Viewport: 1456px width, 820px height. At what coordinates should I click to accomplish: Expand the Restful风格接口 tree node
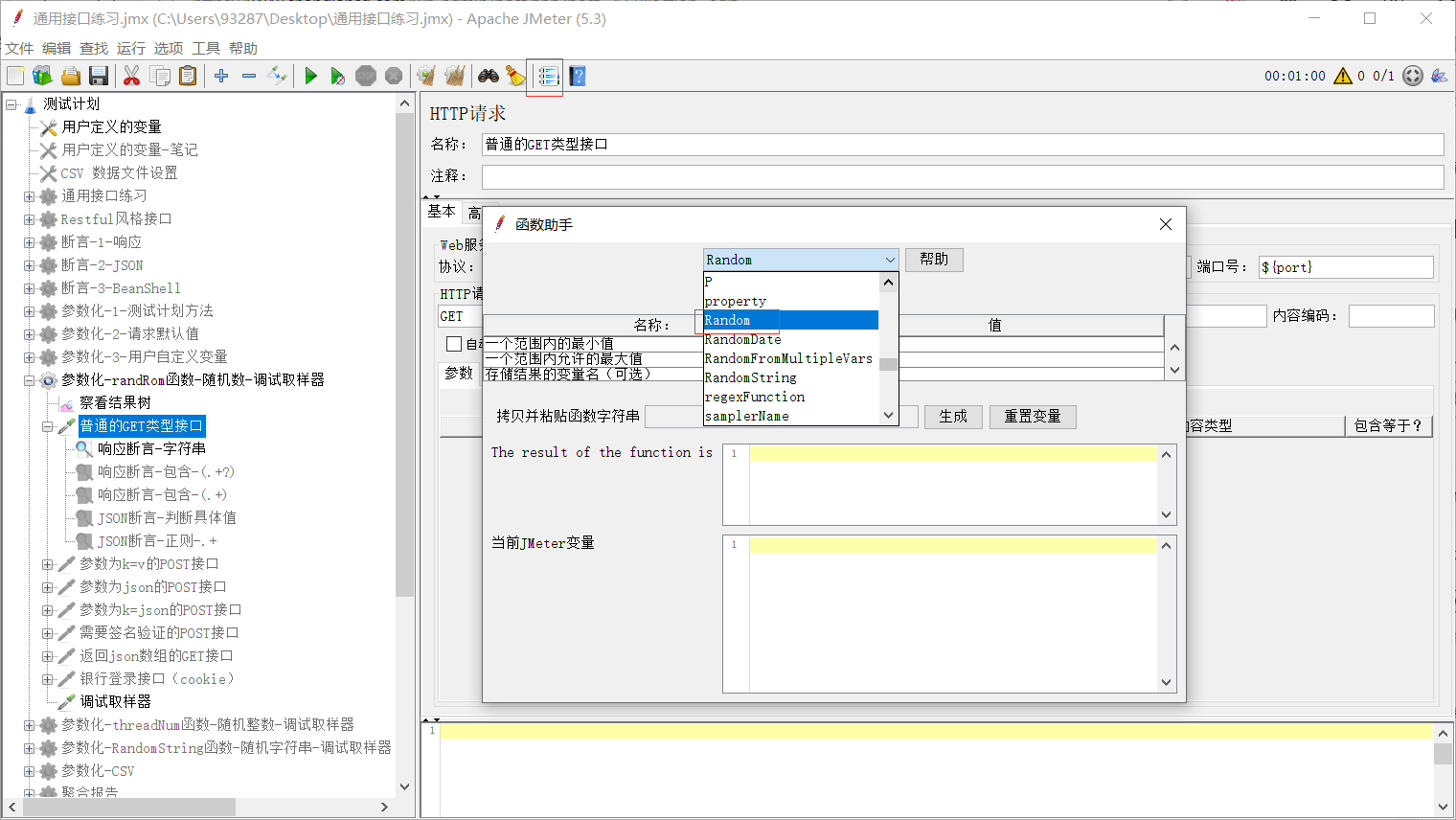(x=29, y=219)
